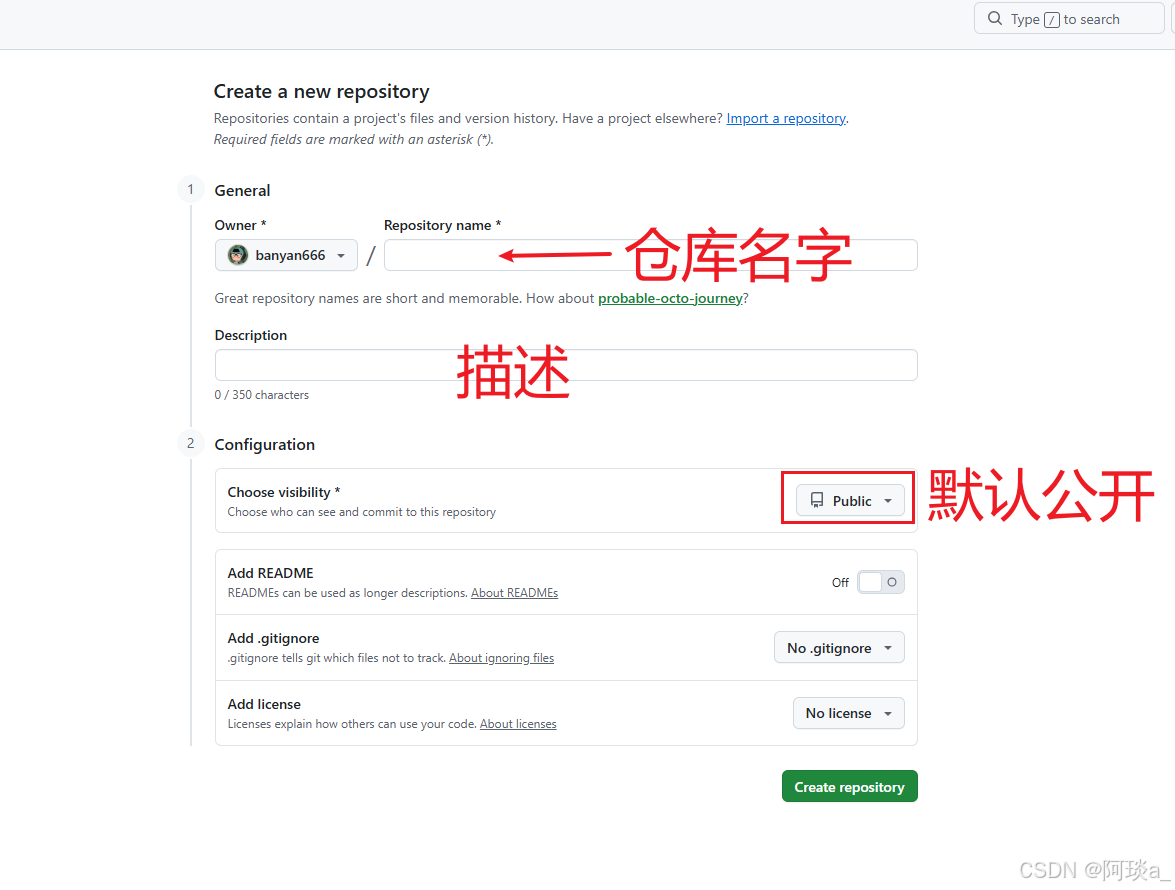Toggle the Add README switch
This screenshot has height=890, width=1175.
tap(881, 582)
